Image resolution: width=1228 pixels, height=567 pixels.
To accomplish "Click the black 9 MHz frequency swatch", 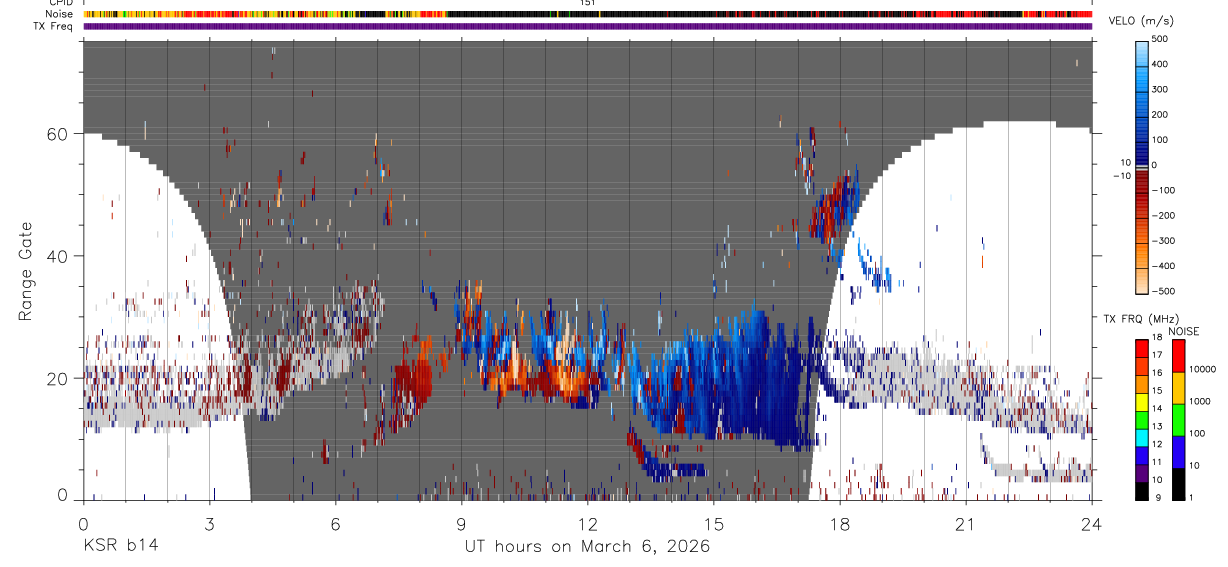I will pyautogui.click(x=1143, y=491).
